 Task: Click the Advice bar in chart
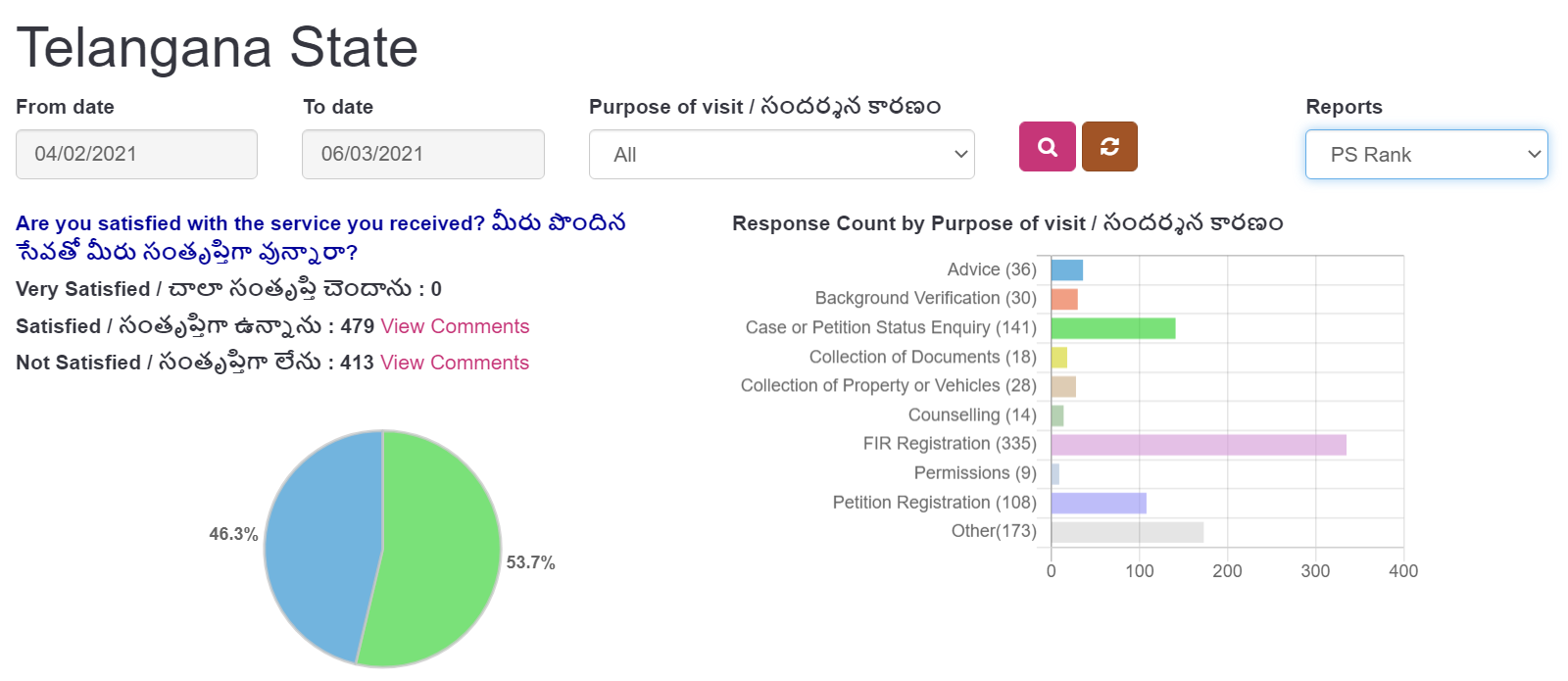pyautogui.click(x=1066, y=270)
